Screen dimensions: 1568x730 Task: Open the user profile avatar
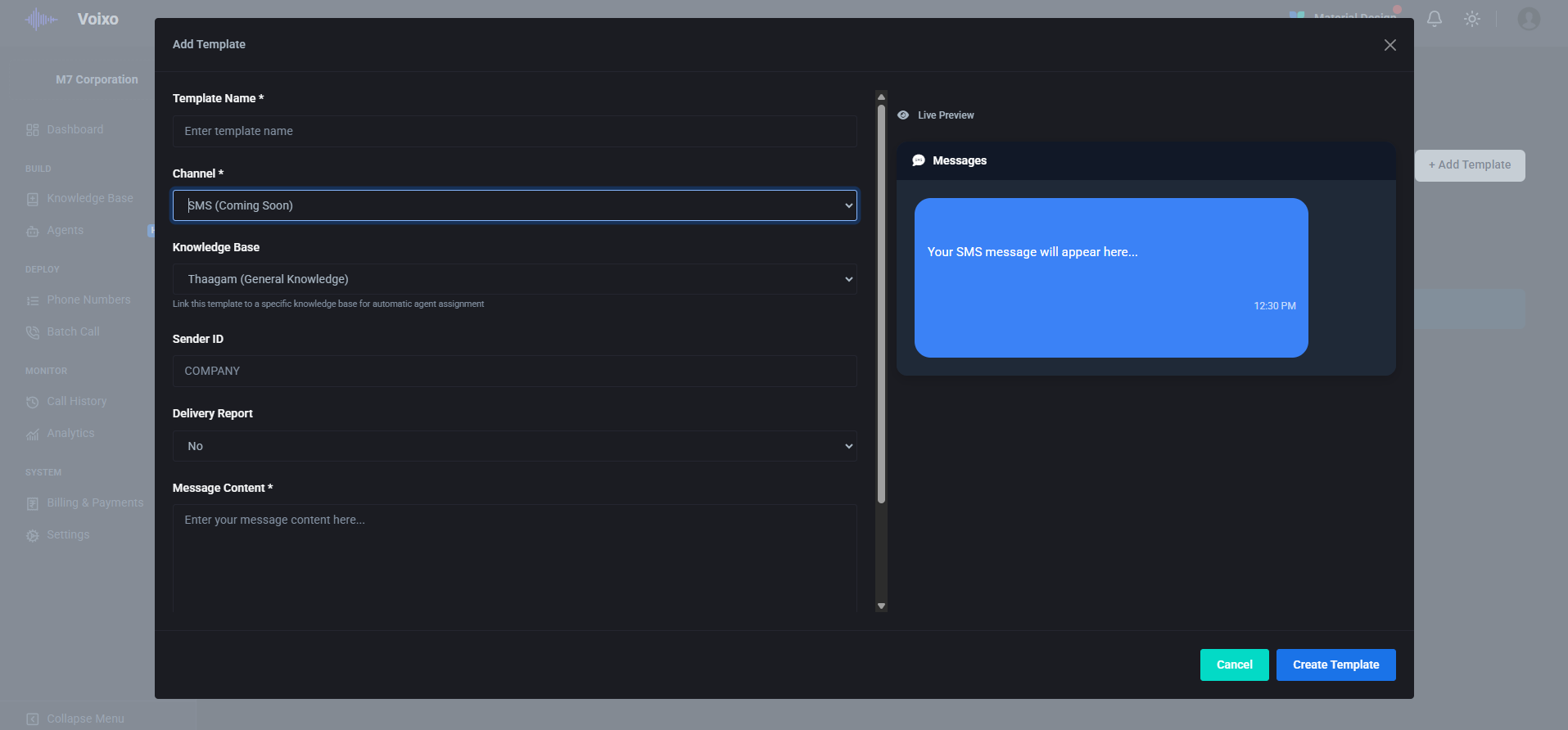coord(1529,19)
